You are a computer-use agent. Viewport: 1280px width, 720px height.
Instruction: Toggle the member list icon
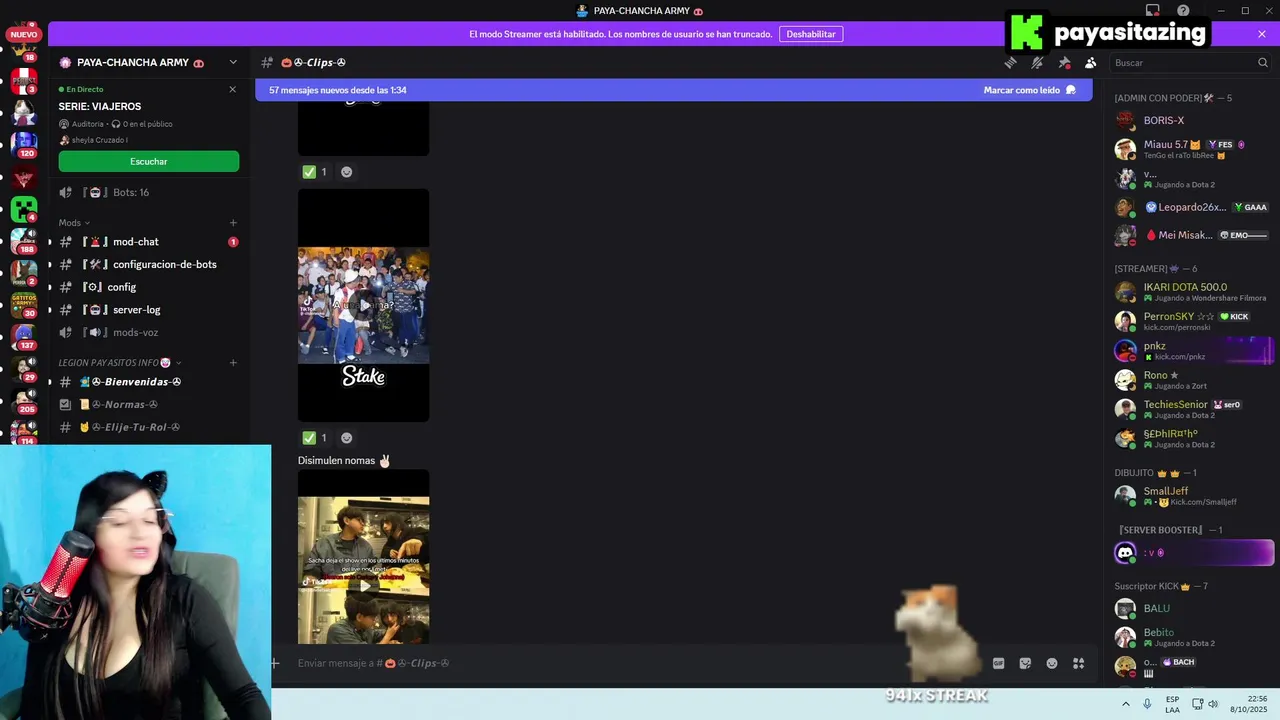click(1090, 62)
